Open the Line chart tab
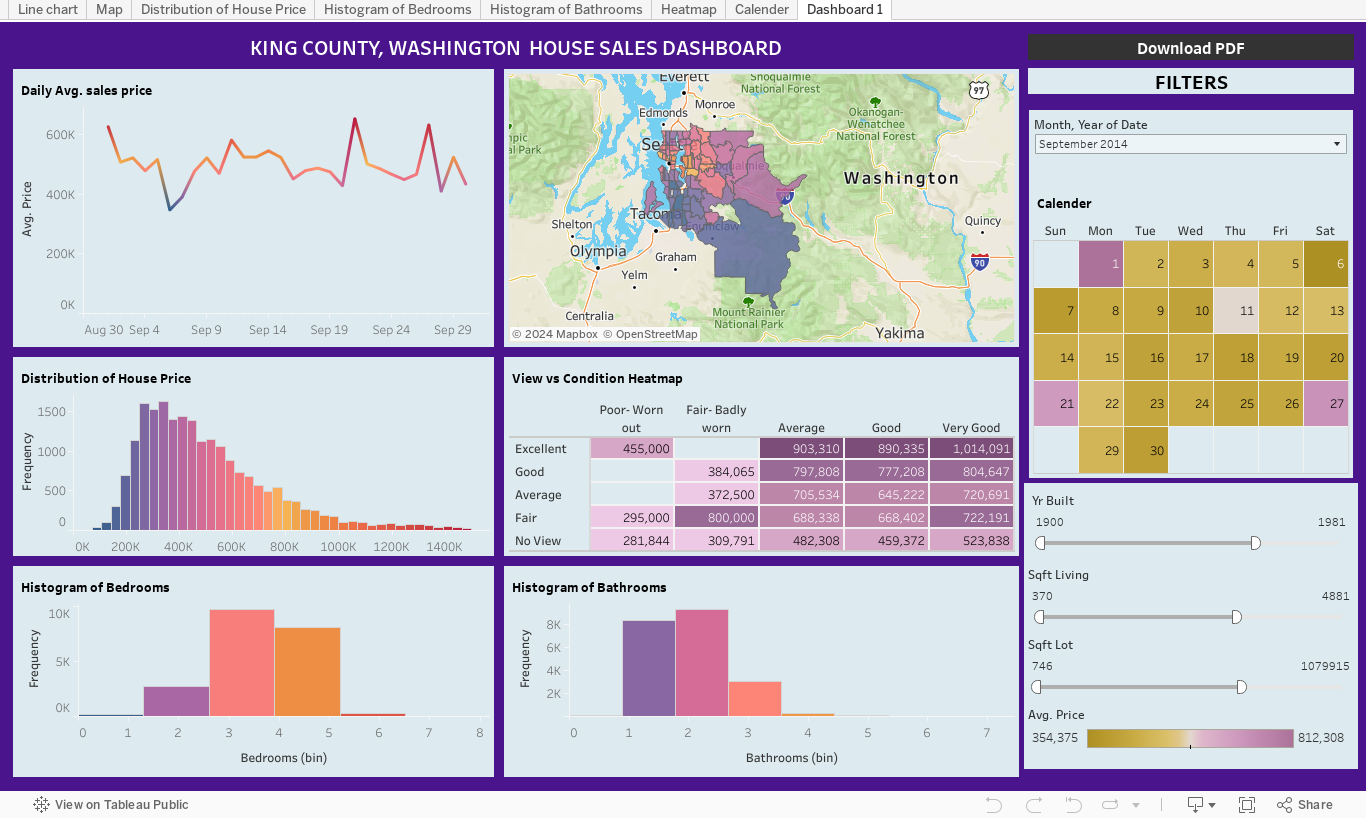 coord(48,9)
